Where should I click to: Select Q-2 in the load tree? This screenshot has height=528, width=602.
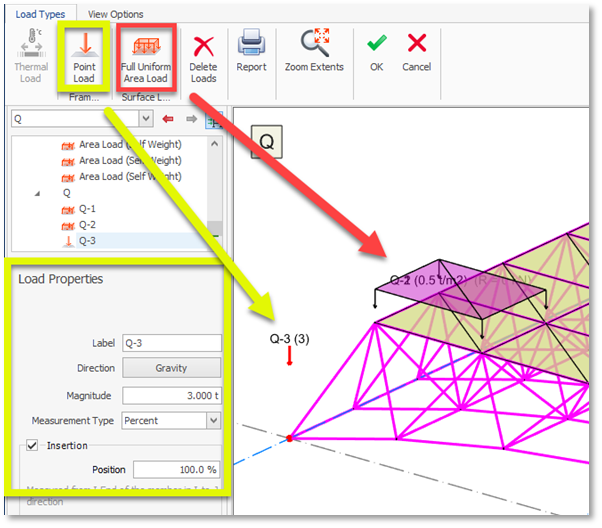point(86,225)
